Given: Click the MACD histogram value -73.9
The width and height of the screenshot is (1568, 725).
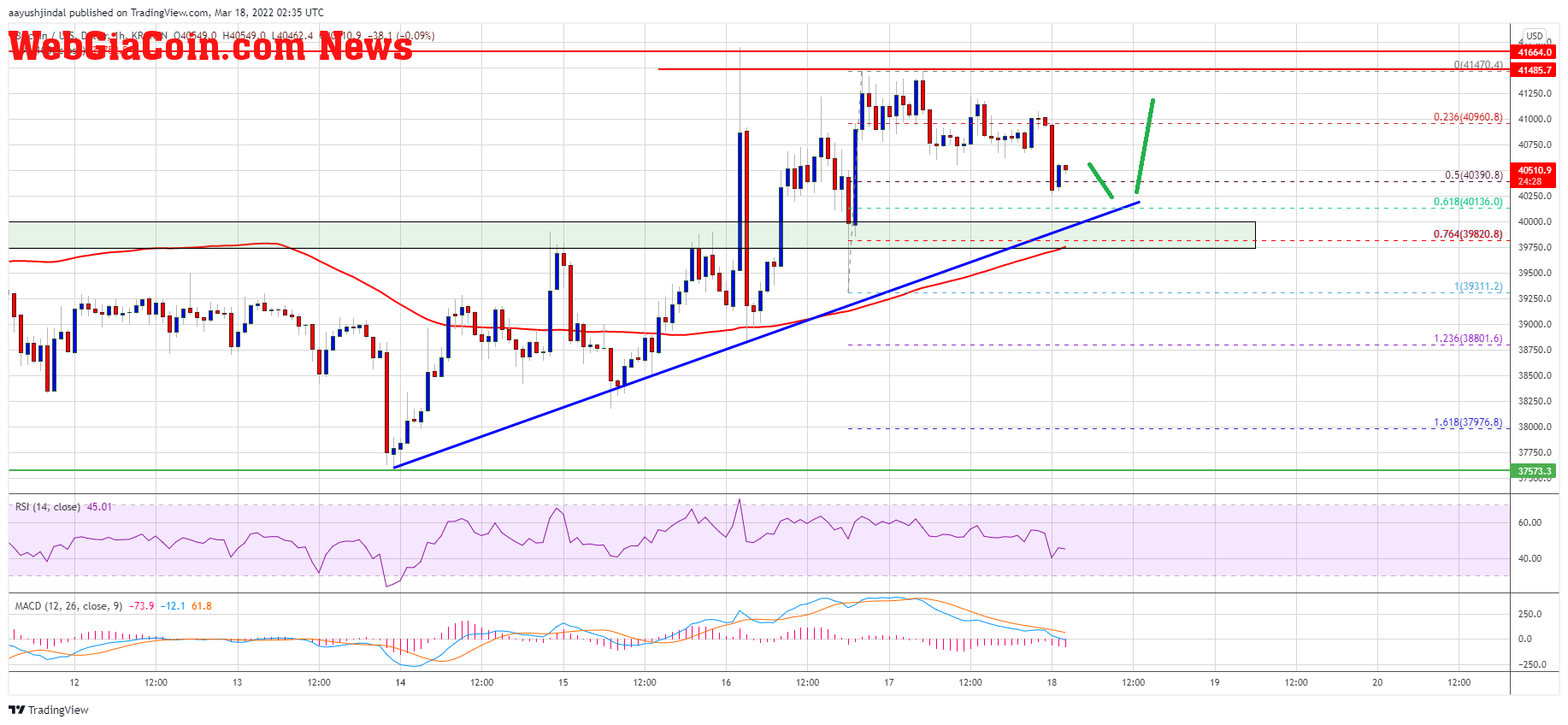Looking at the screenshot, I should pos(142,606).
